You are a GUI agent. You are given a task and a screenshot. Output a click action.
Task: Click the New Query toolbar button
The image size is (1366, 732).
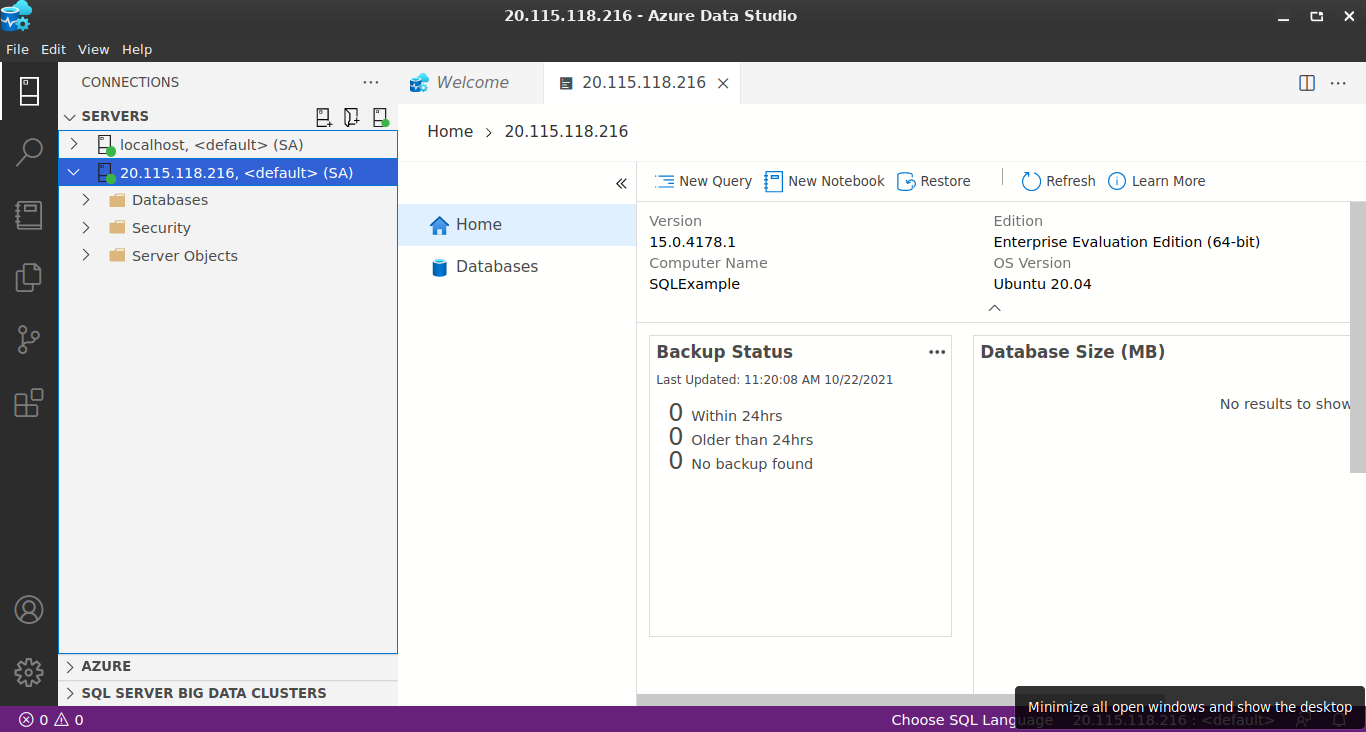(x=704, y=181)
